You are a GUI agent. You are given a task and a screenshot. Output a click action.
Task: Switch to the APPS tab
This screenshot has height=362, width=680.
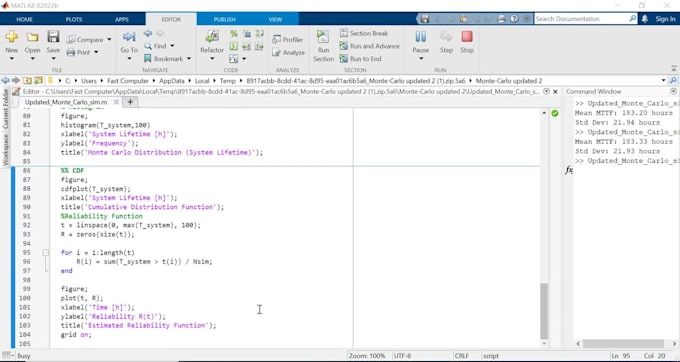click(122, 19)
